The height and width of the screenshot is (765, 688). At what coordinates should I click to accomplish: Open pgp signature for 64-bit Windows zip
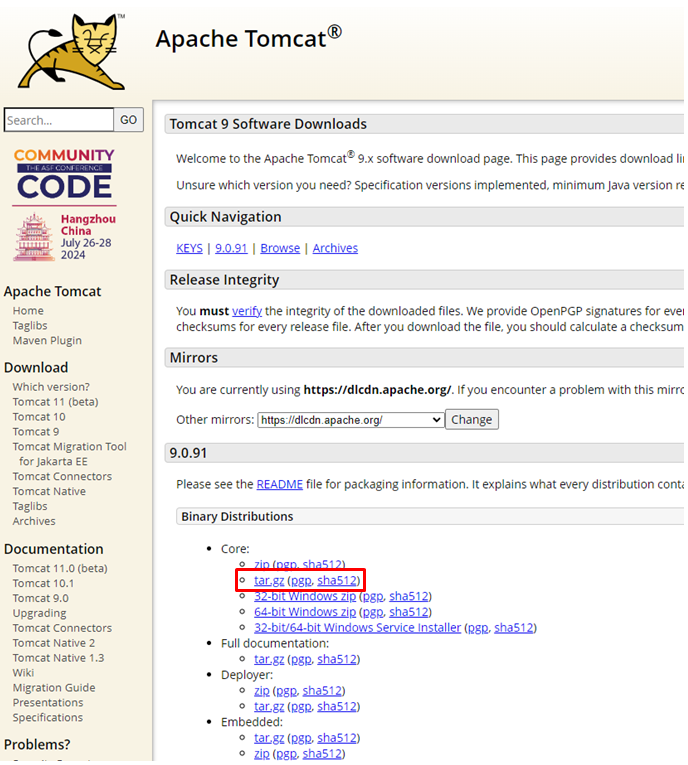tap(373, 612)
